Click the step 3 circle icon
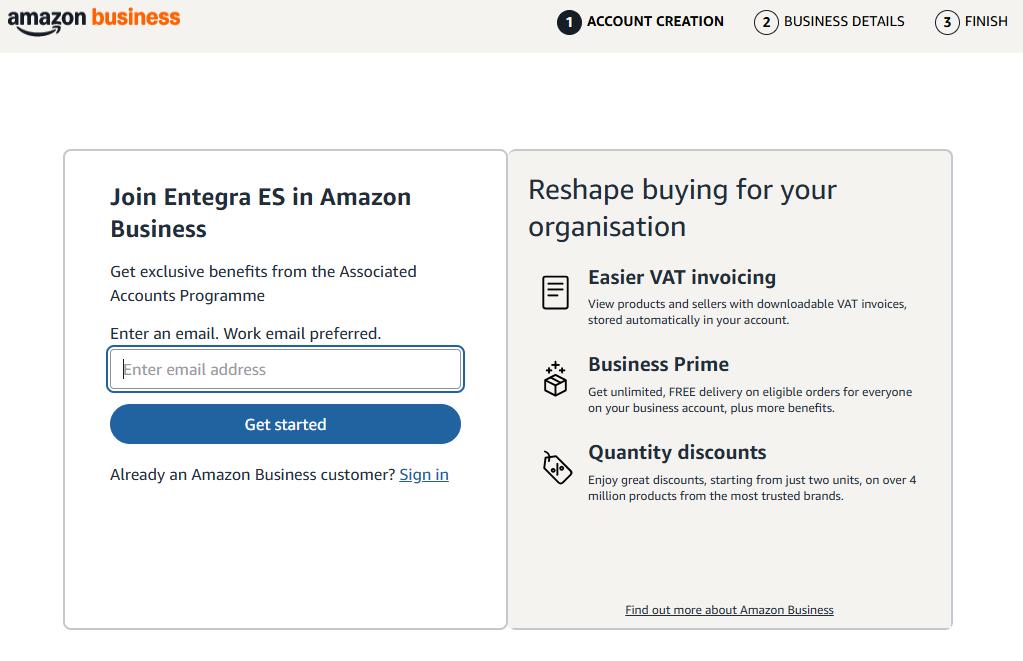Viewport: 1023px width, 661px height. click(x=947, y=22)
